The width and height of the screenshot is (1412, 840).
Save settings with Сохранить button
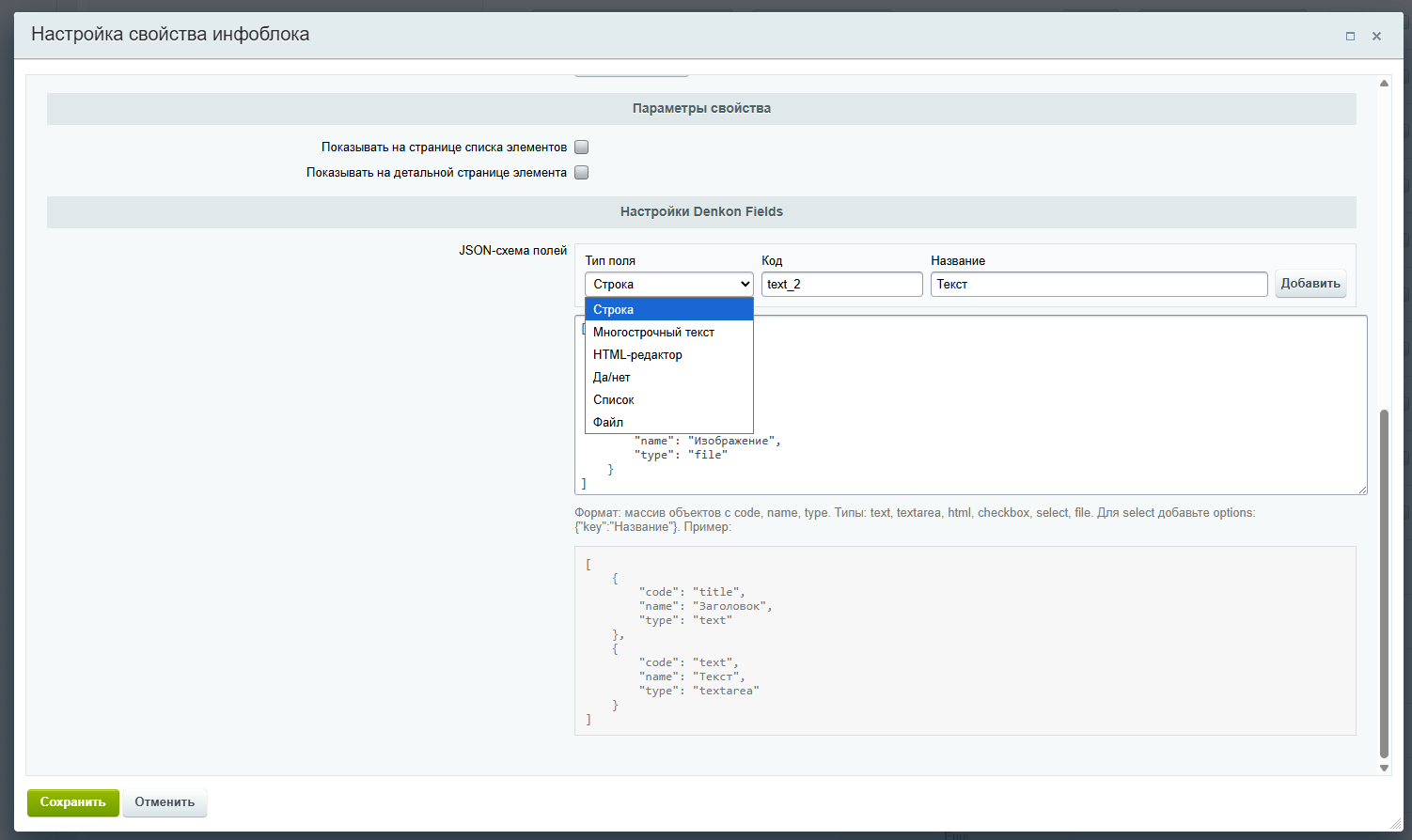click(x=73, y=802)
